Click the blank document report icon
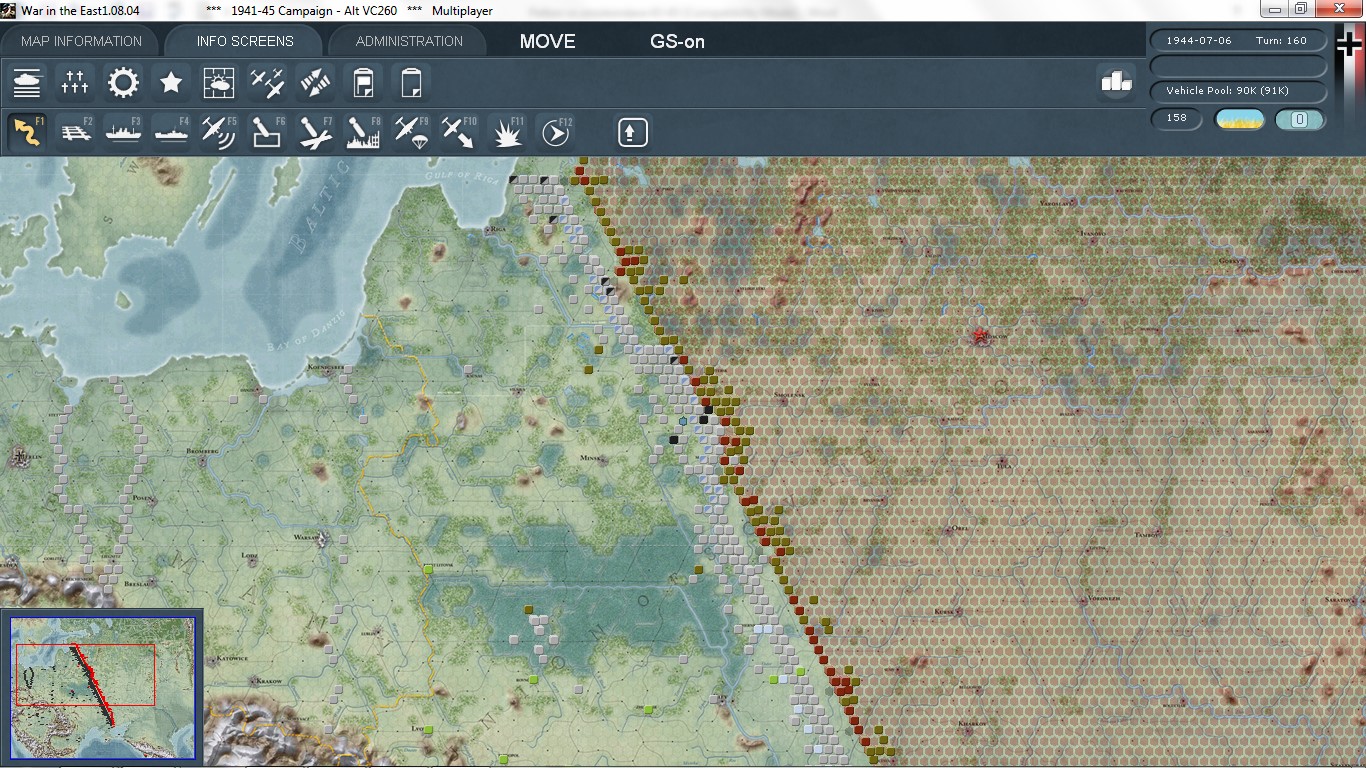 click(411, 82)
